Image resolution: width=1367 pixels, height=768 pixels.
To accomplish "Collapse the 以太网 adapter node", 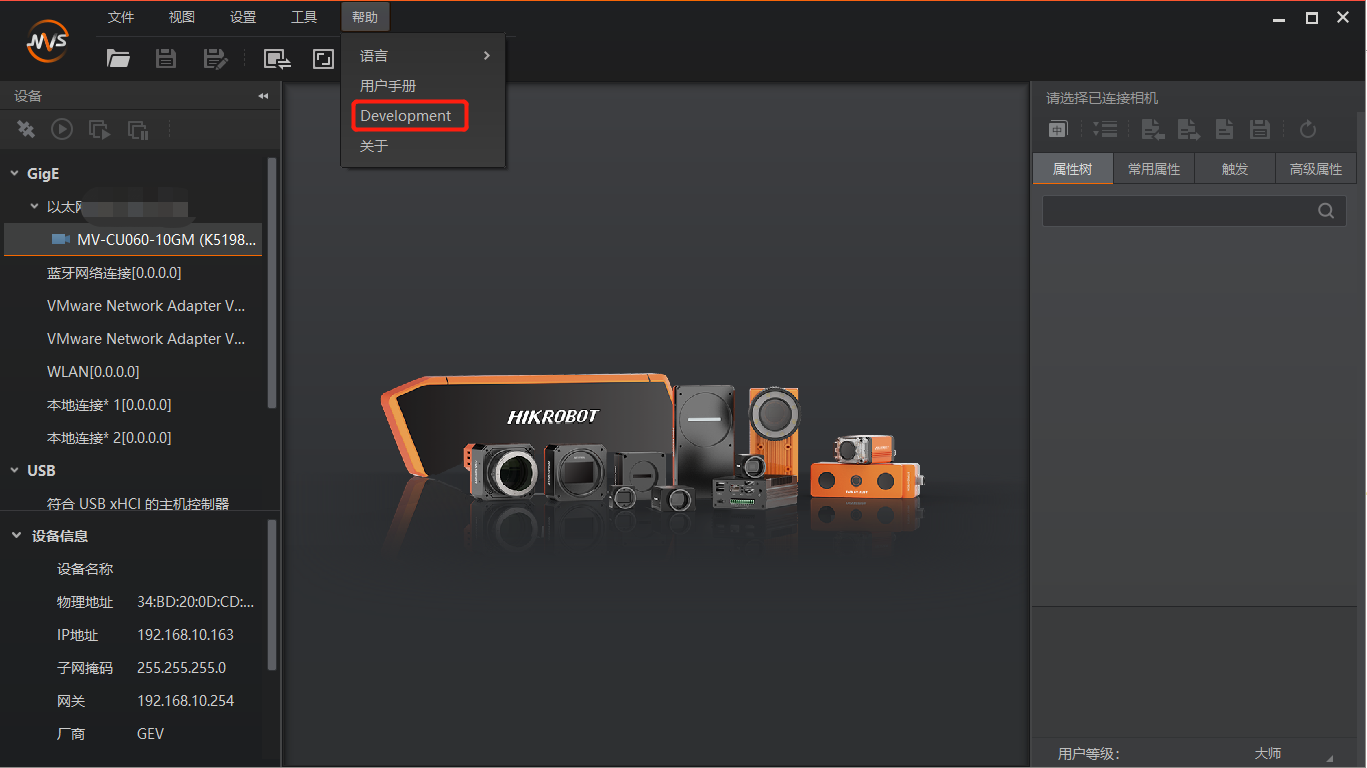I will point(34,207).
